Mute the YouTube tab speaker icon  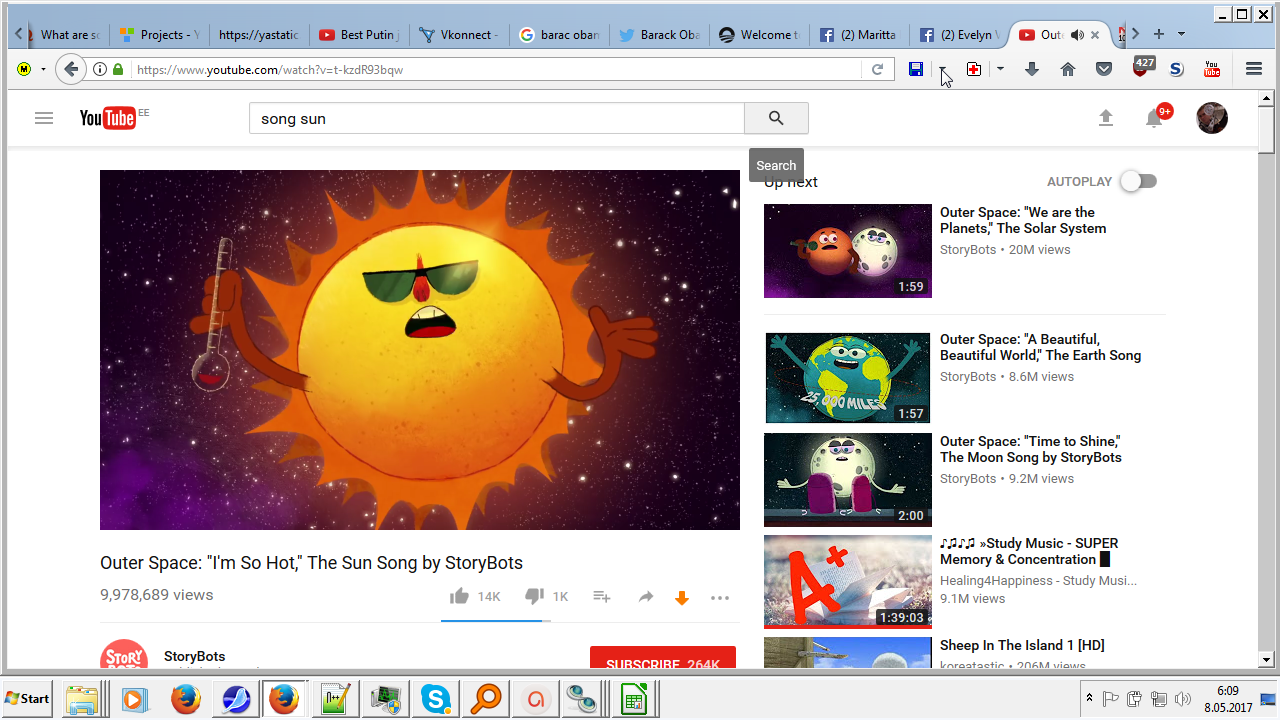coord(1077,34)
